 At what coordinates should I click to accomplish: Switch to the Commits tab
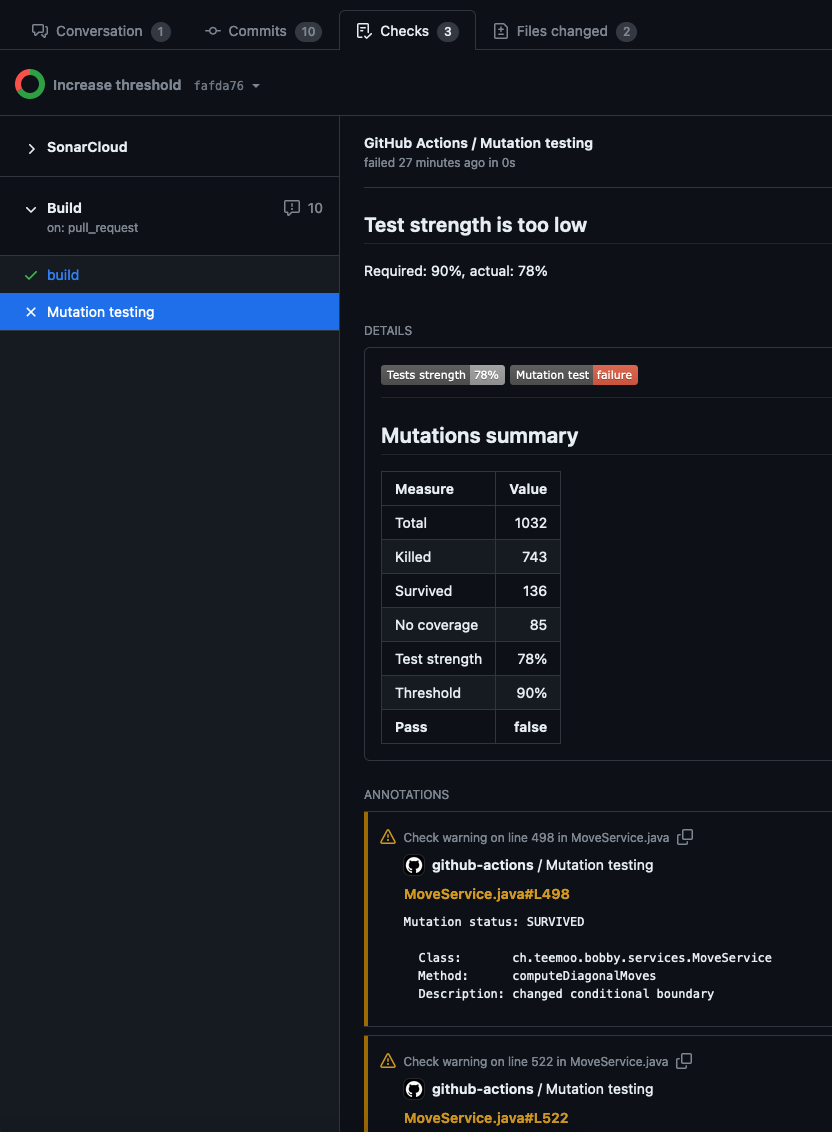(x=263, y=31)
